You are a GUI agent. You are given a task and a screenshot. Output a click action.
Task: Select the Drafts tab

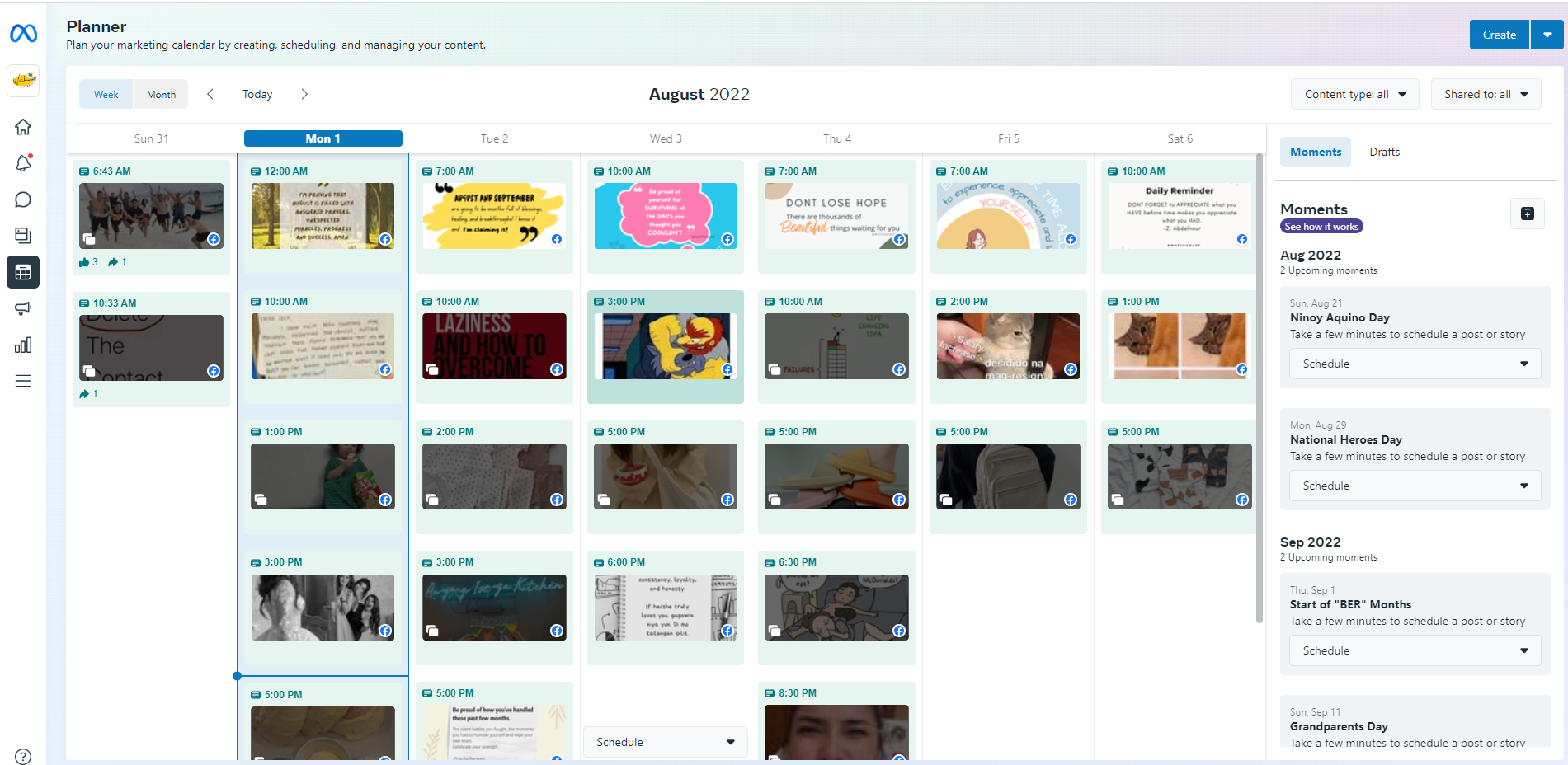point(1384,152)
